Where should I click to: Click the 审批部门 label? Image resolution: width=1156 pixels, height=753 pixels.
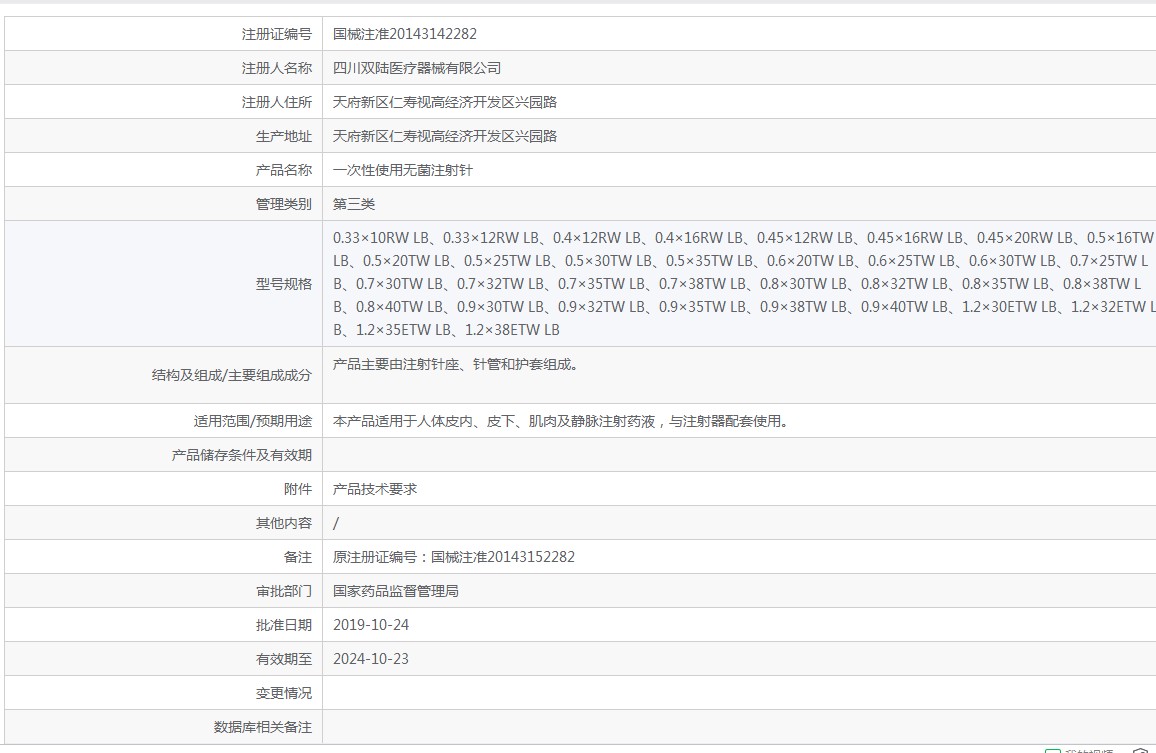click(x=284, y=591)
